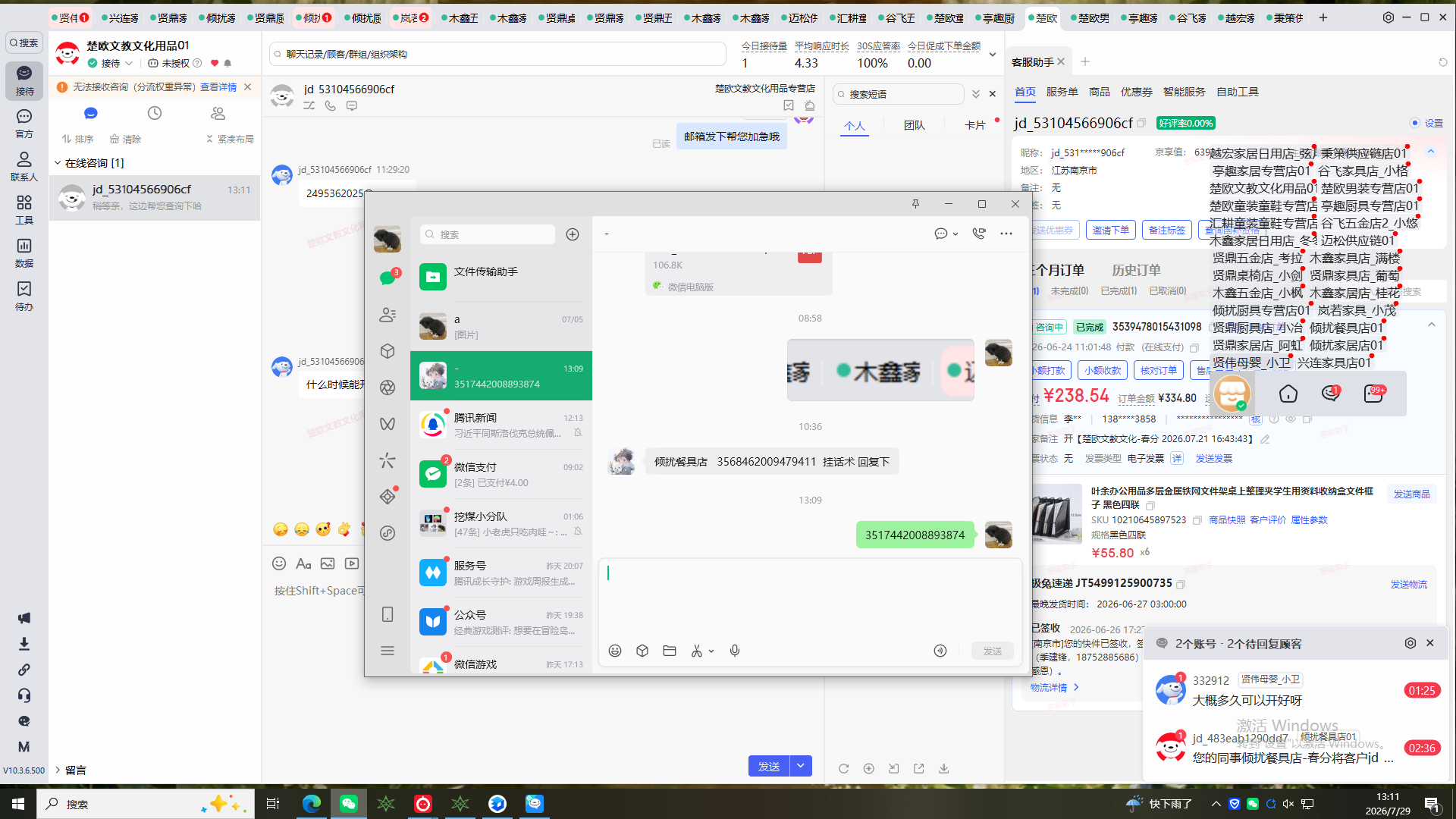Collapse the 在线咨询 [1] group

coord(58,163)
